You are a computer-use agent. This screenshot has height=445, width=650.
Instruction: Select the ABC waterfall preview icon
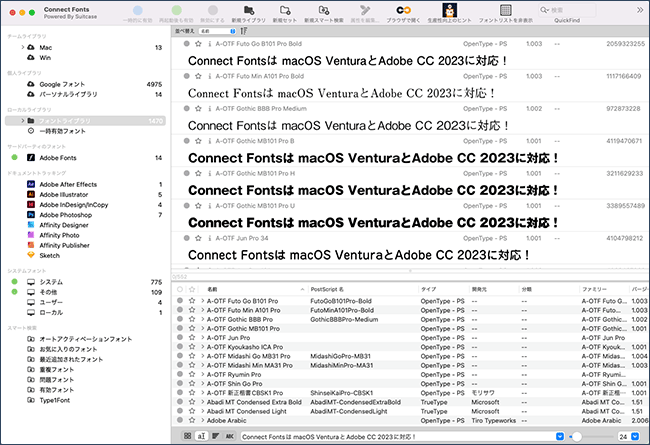click(x=230, y=436)
